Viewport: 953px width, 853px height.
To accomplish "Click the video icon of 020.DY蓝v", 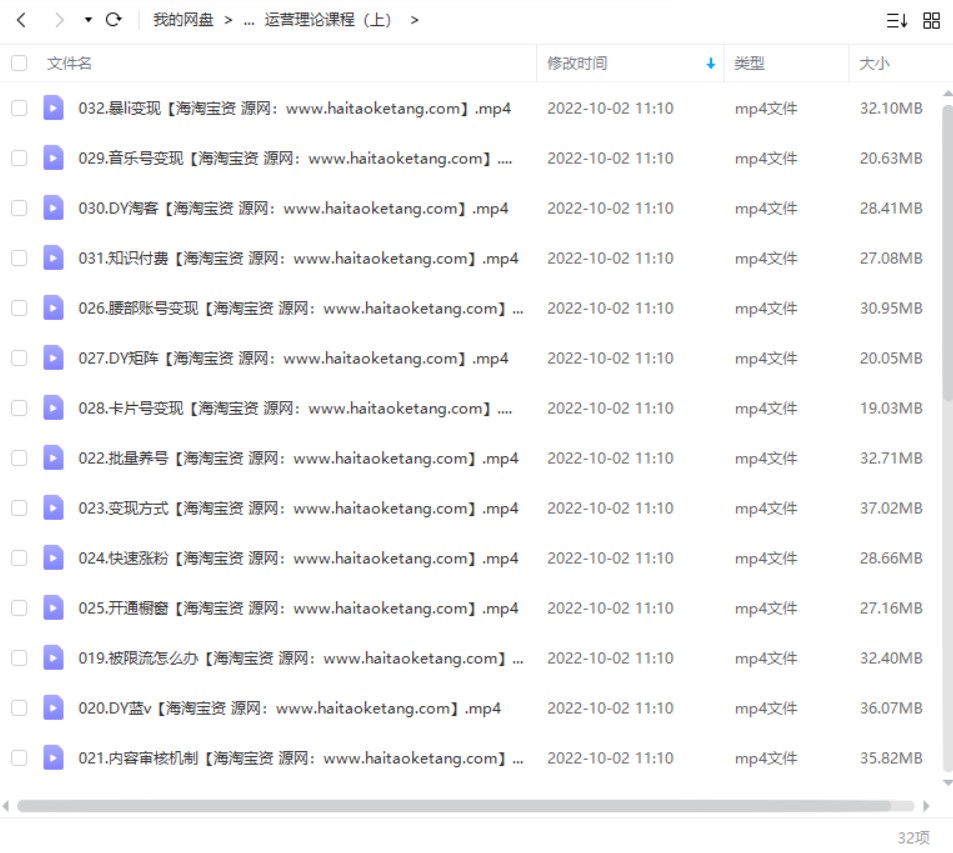I will (53, 708).
